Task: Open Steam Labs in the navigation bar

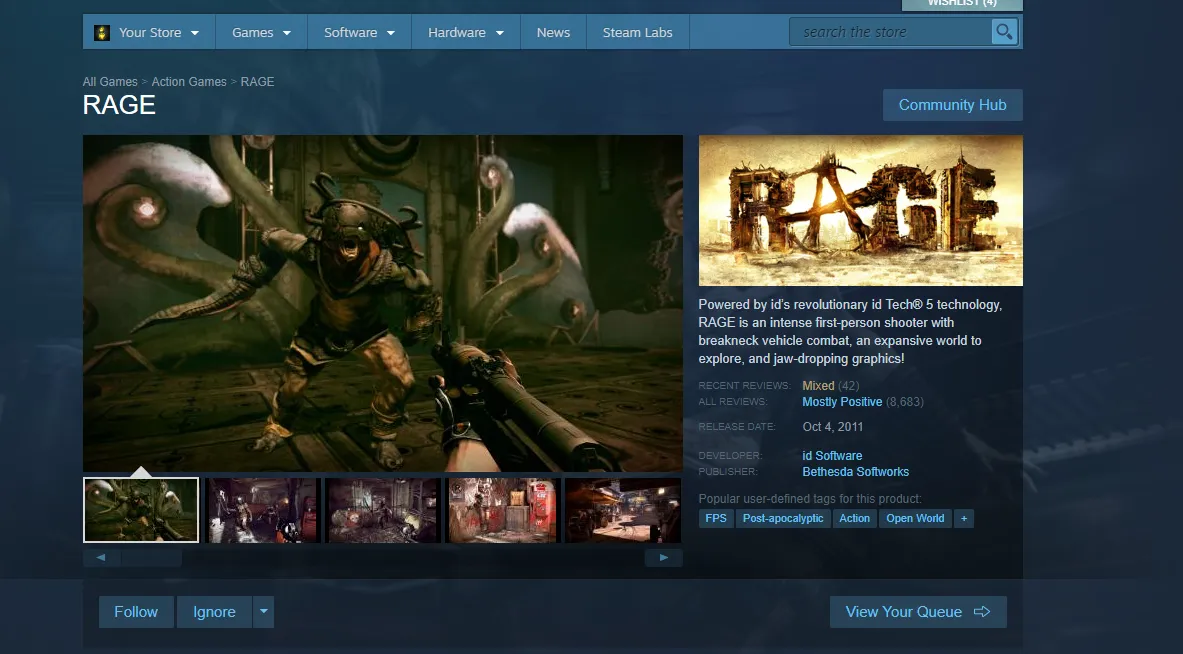Action: 638,32
